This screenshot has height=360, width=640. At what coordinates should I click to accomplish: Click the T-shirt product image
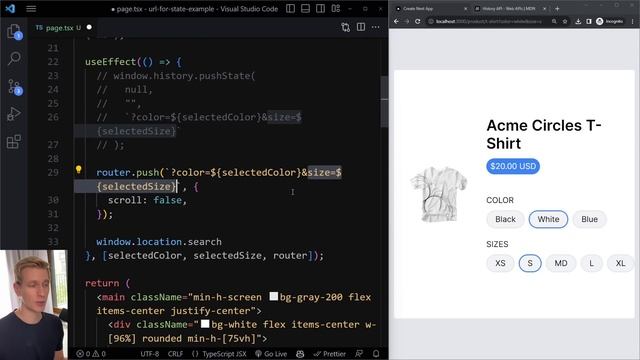439,194
